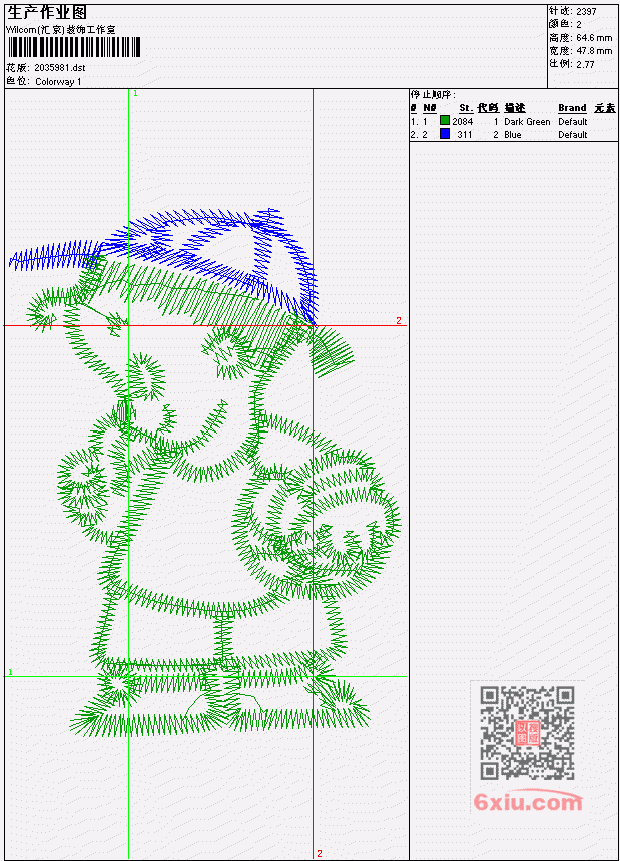The width and height of the screenshot is (620, 861).
Task: Click the 'Brand' column header
Action: tap(572, 108)
